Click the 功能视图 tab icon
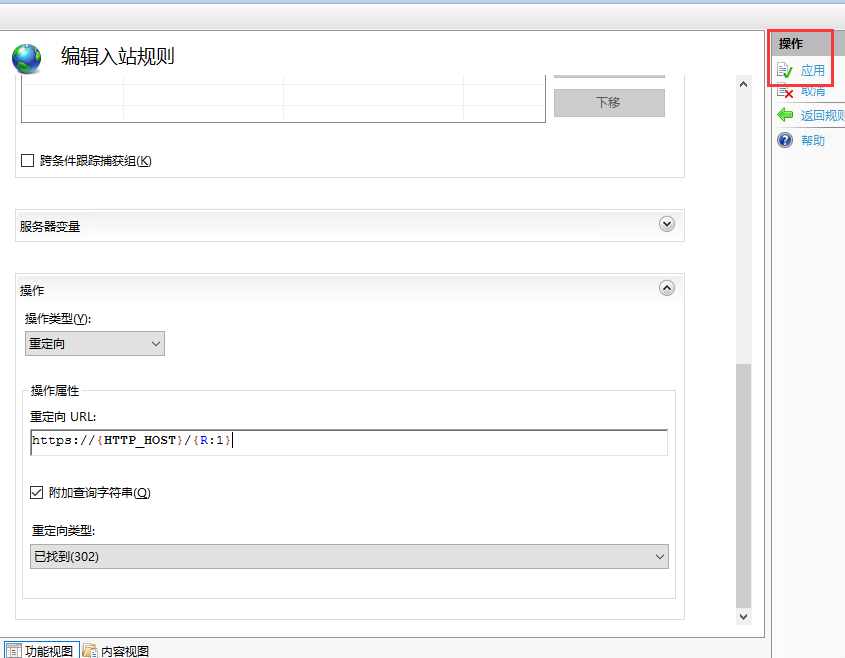 click(13, 650)
